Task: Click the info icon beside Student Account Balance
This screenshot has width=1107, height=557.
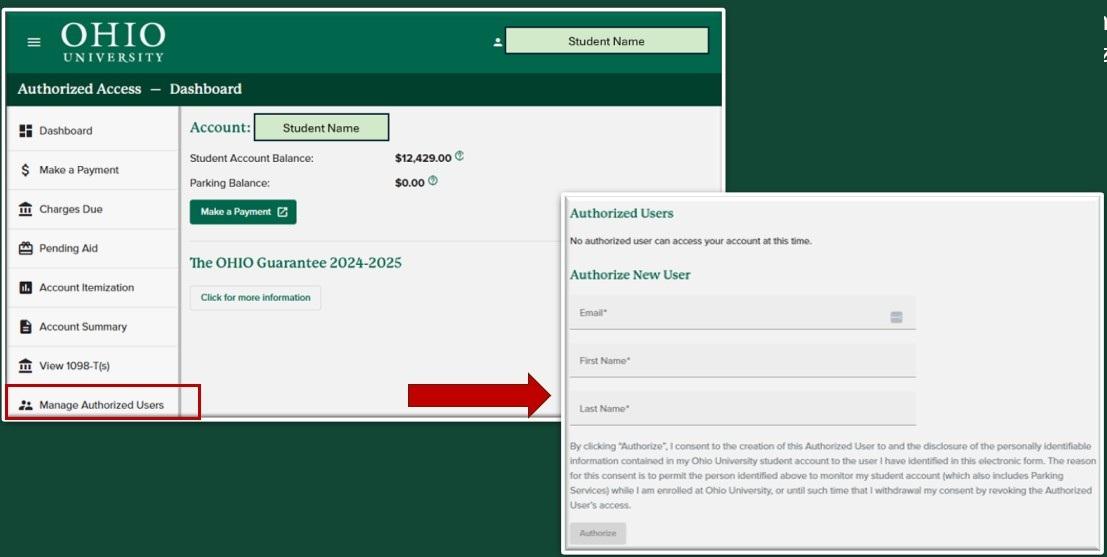Action: point(459,157)
